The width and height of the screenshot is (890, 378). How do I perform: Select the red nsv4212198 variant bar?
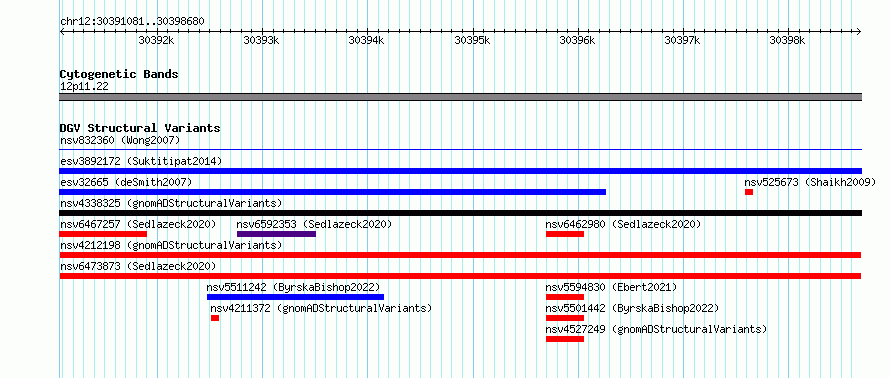[460, 255]
